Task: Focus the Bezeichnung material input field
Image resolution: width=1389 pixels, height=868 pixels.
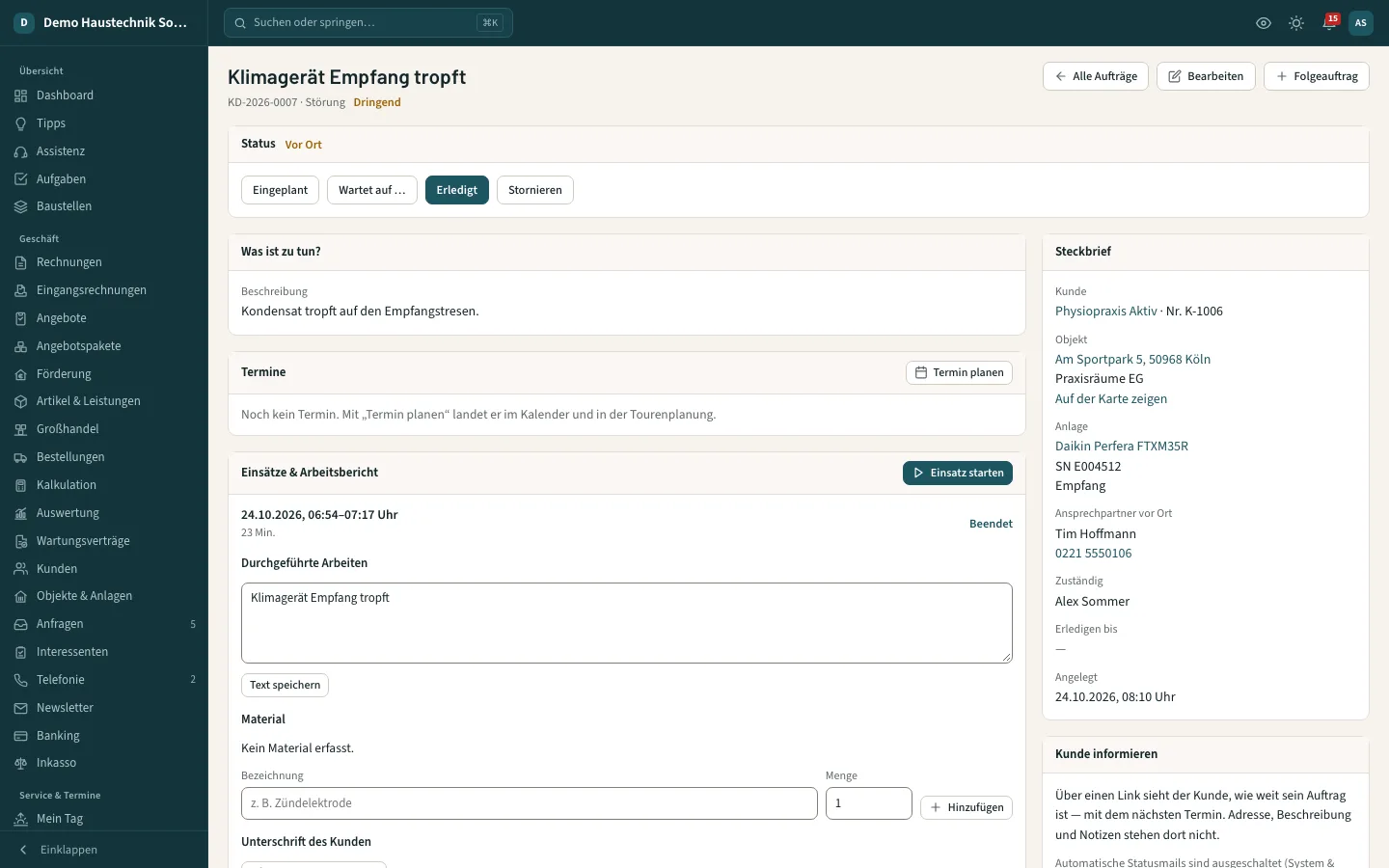Action: (x=530, y=803)
